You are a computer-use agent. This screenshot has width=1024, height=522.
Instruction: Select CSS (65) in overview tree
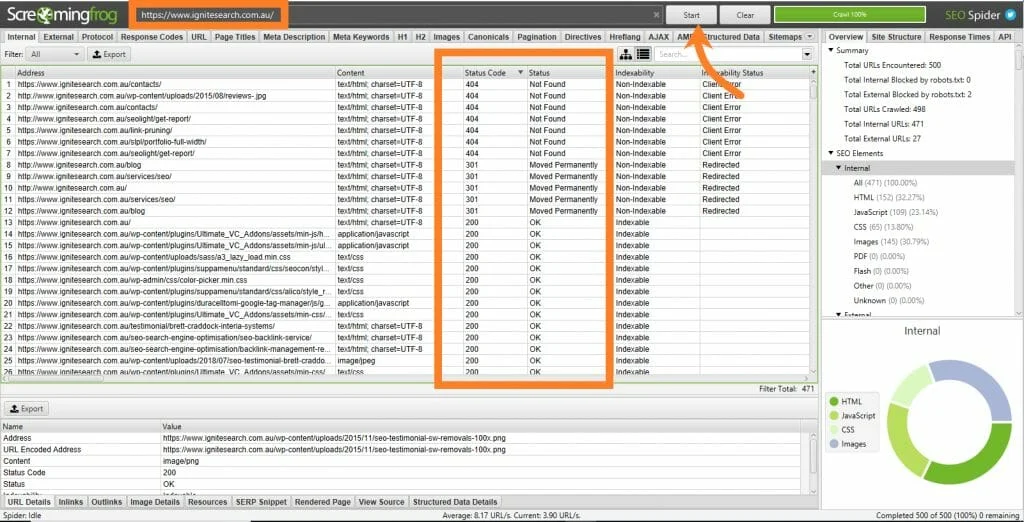(885, 227)
